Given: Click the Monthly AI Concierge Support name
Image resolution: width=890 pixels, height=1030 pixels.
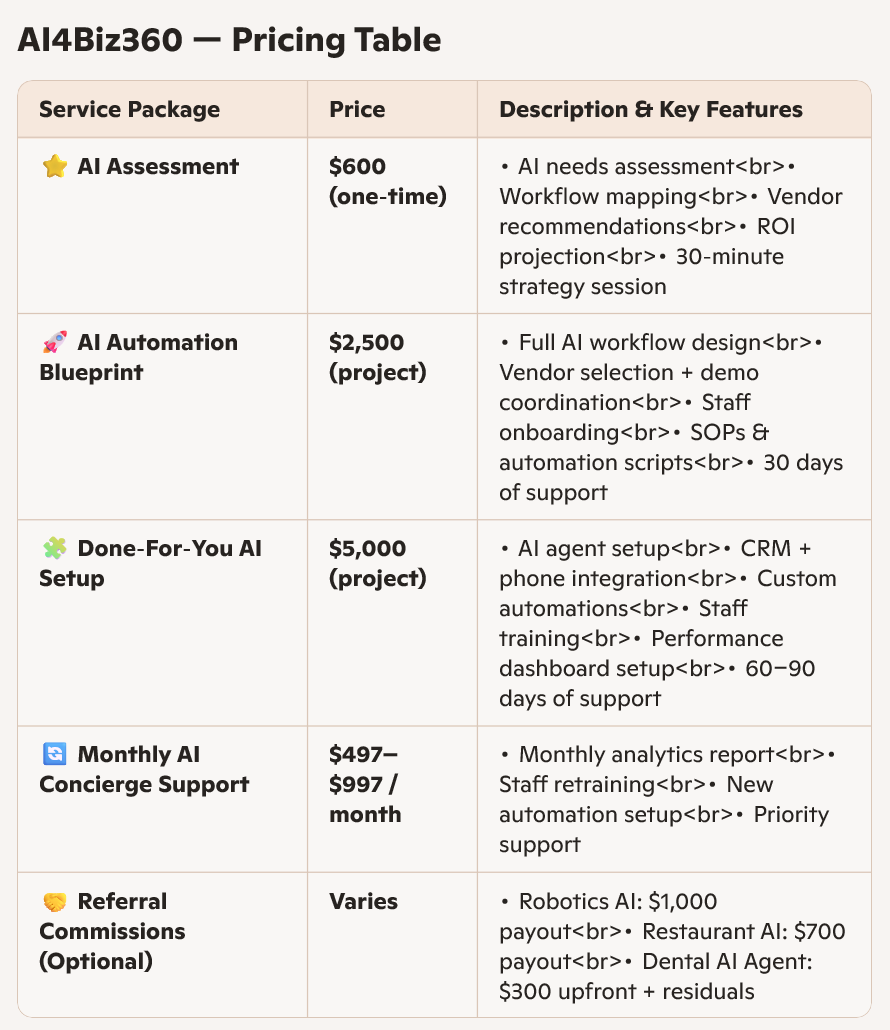Looking at the screenshot, I should coord(145,770).
